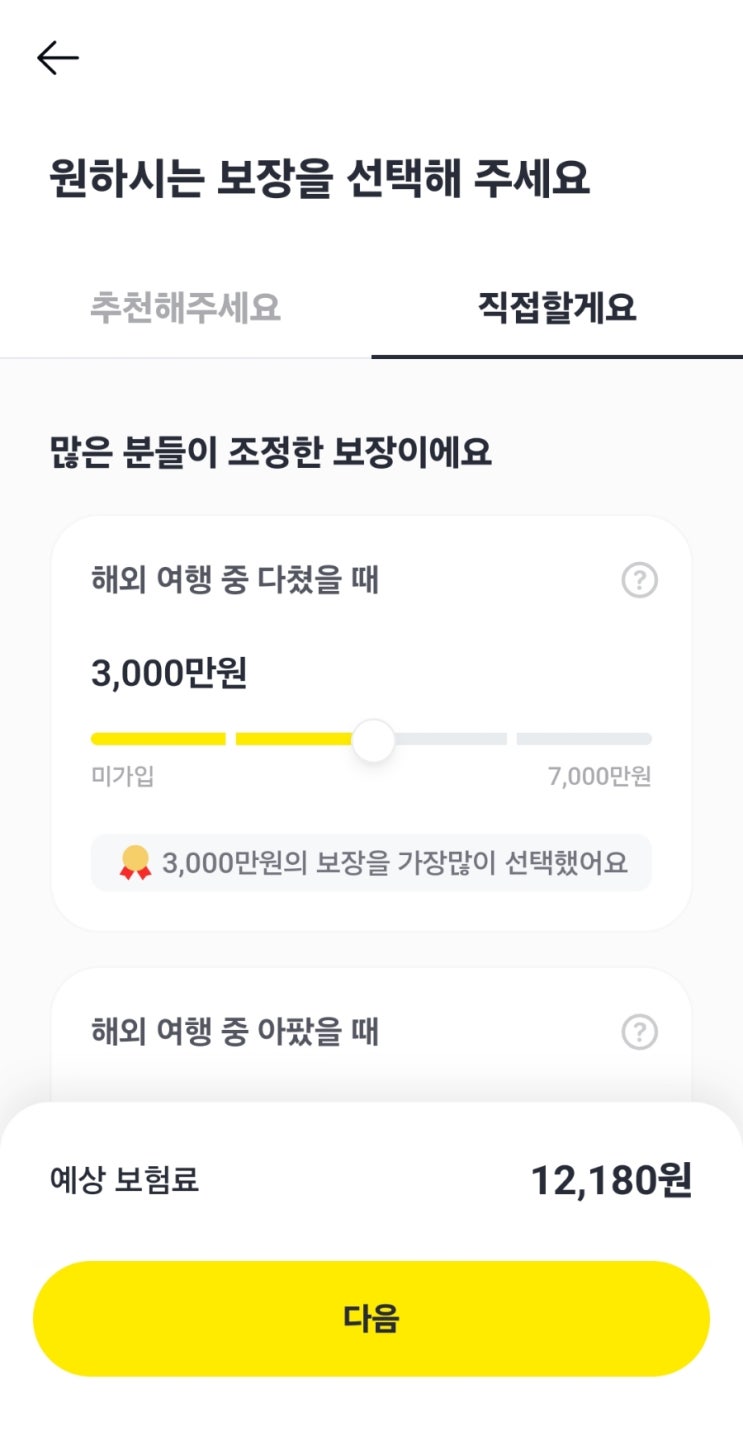Click the 예상 보험료 label
The height and width of the screenshot is (1455, 743).
click(125, 1181)
